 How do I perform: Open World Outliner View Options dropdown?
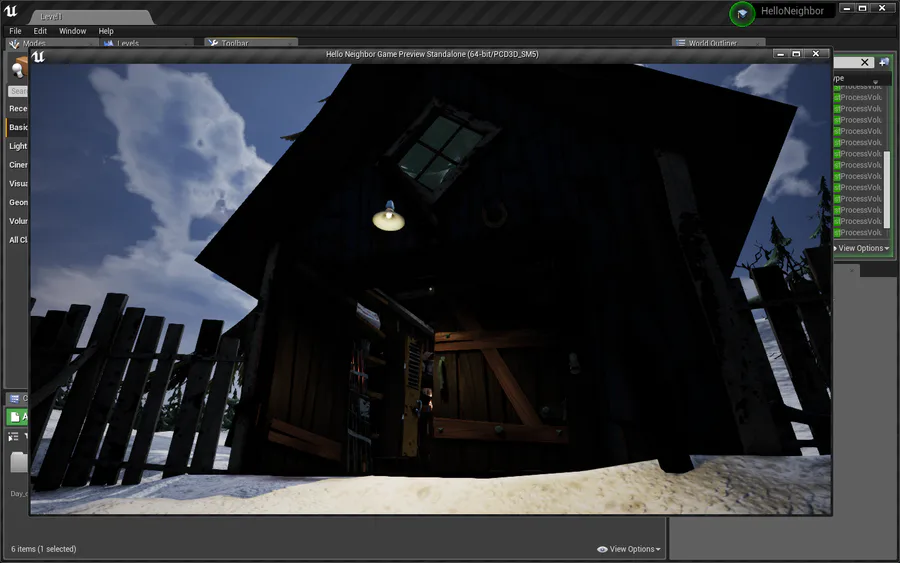point(861,249)
